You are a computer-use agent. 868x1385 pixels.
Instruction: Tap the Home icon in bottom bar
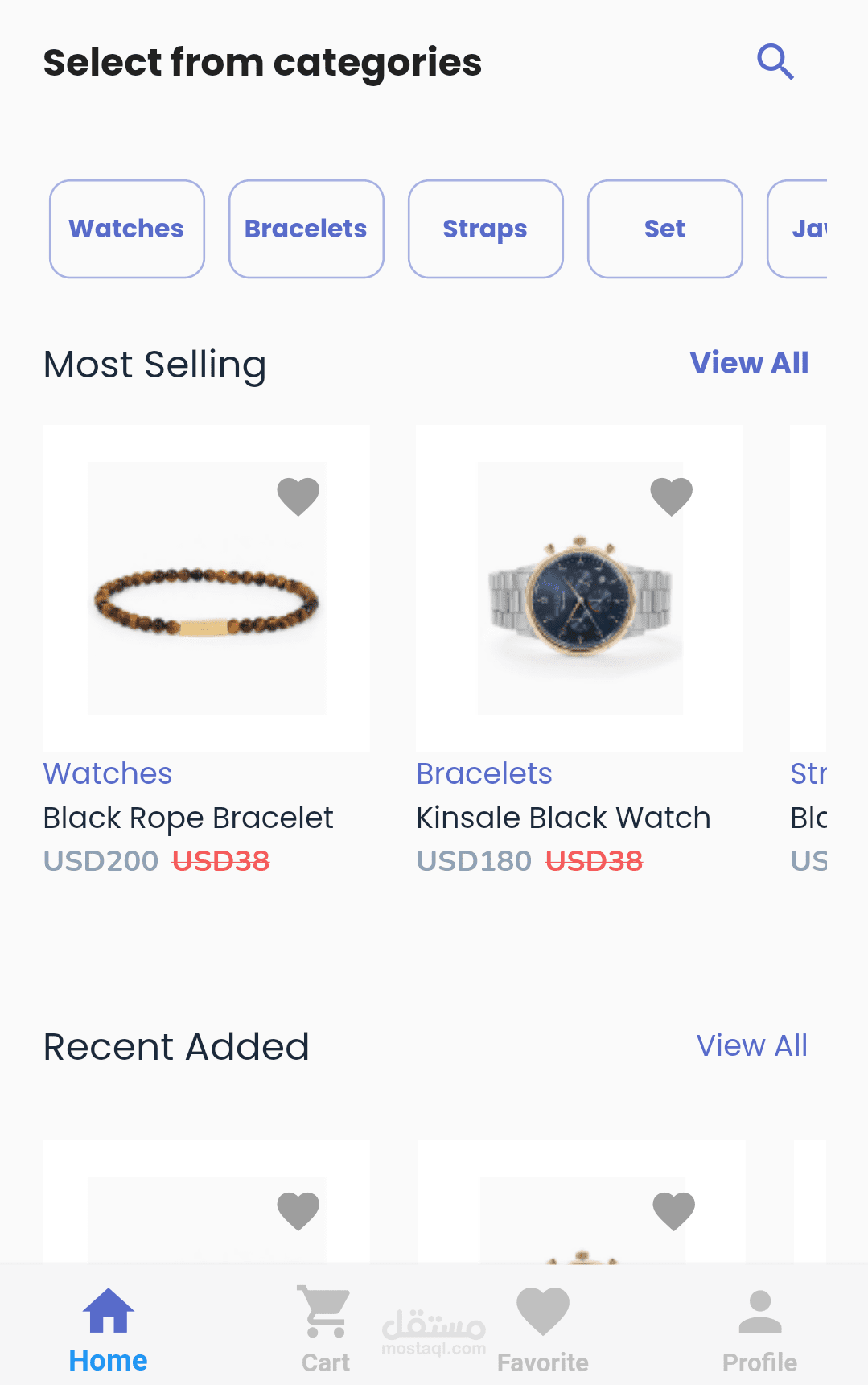tap(109, 1312)
